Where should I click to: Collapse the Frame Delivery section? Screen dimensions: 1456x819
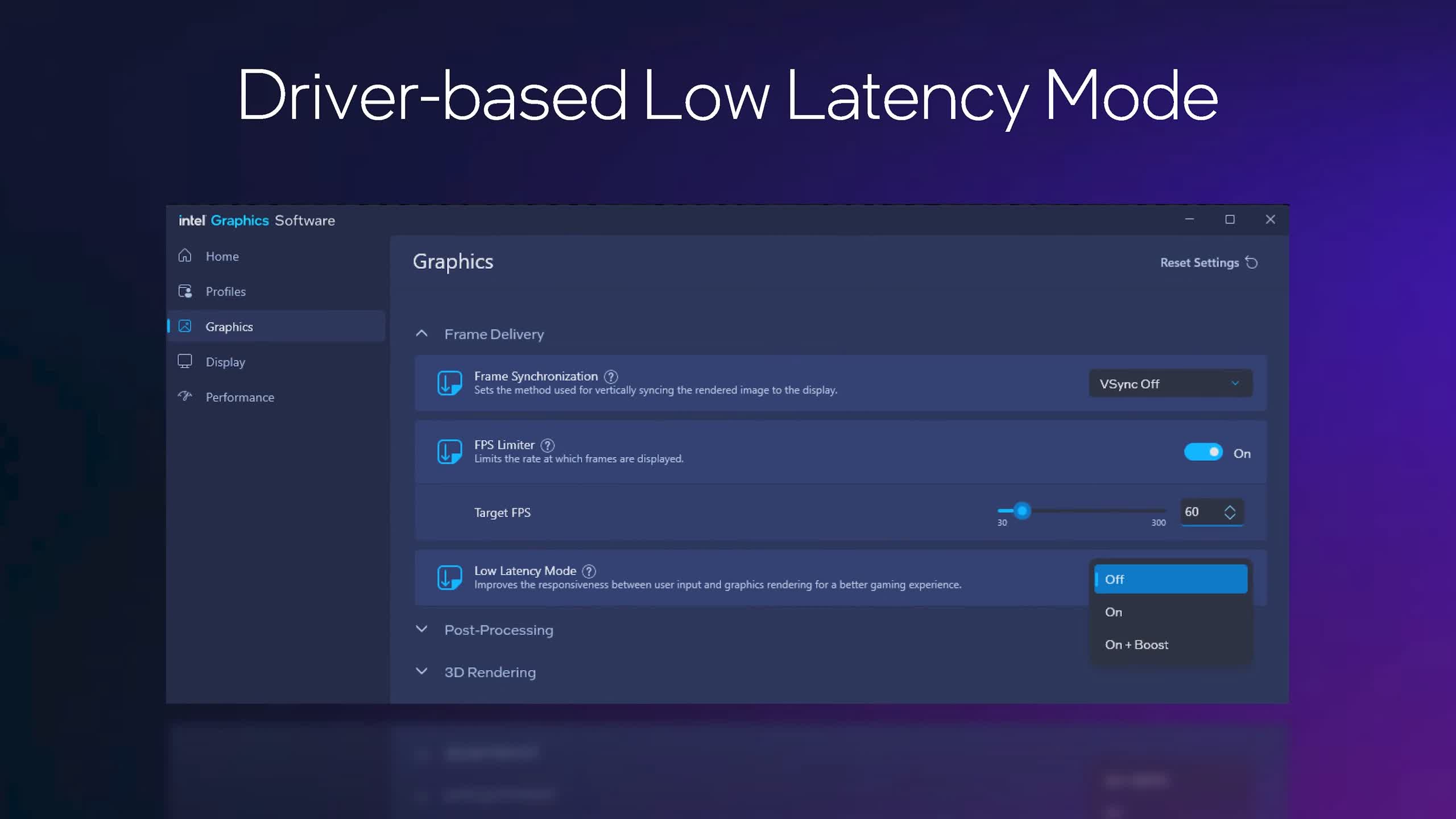[x=421, y=334]
